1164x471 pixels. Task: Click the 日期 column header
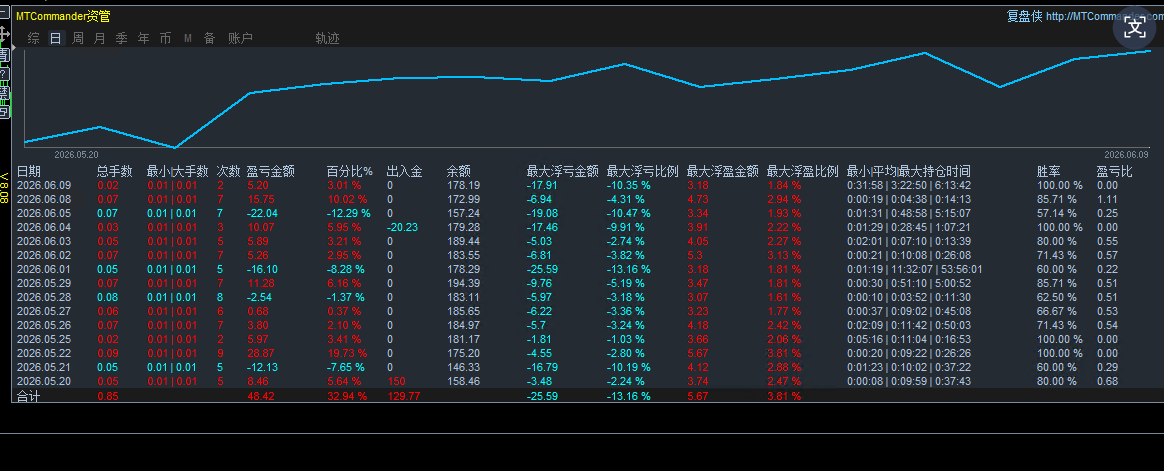(29, 172)
